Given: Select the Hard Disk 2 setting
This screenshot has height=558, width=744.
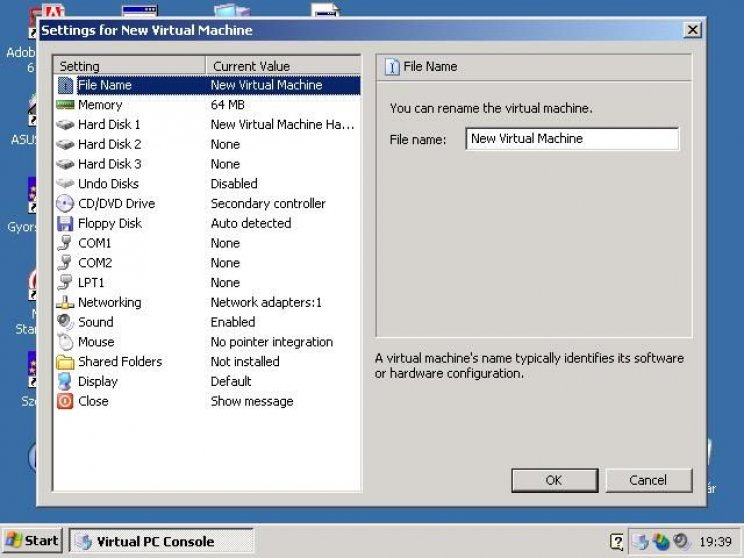Looking at the screenshot, I should click(x=207, y=144).
